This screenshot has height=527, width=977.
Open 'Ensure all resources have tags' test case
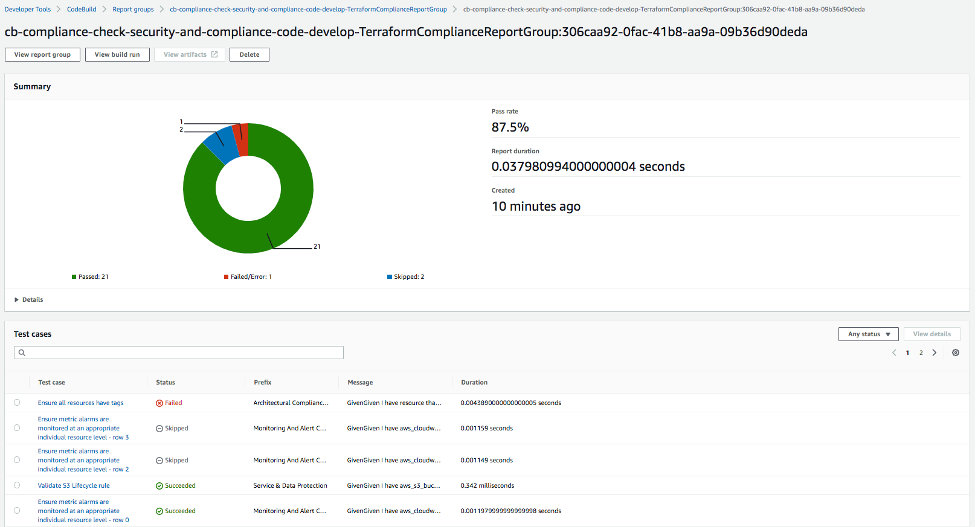(x=80, y=403)
